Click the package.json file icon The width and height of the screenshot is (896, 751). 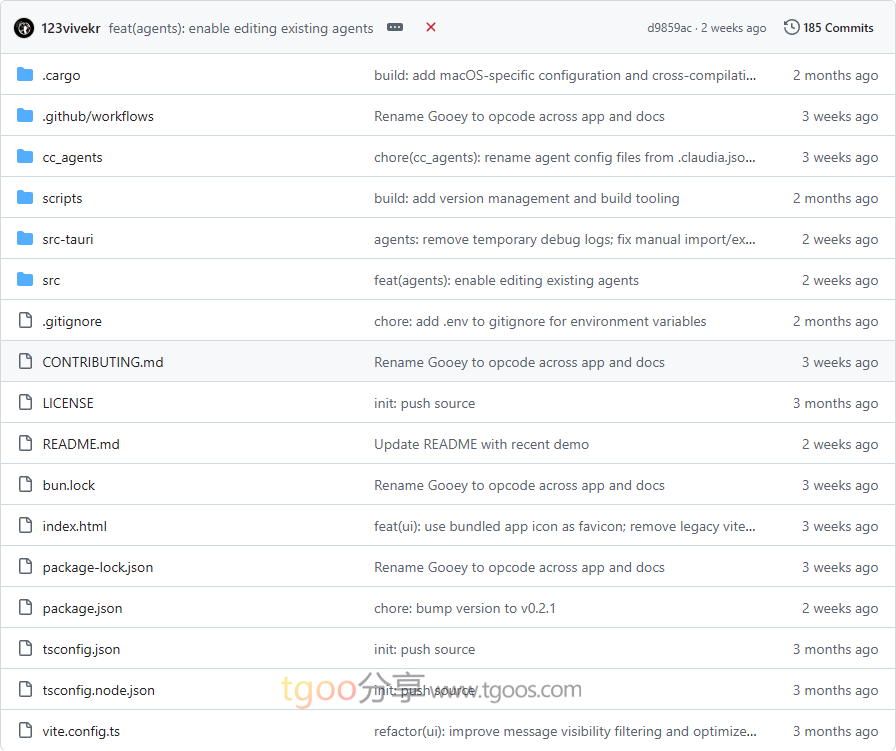tap(25, 608)
